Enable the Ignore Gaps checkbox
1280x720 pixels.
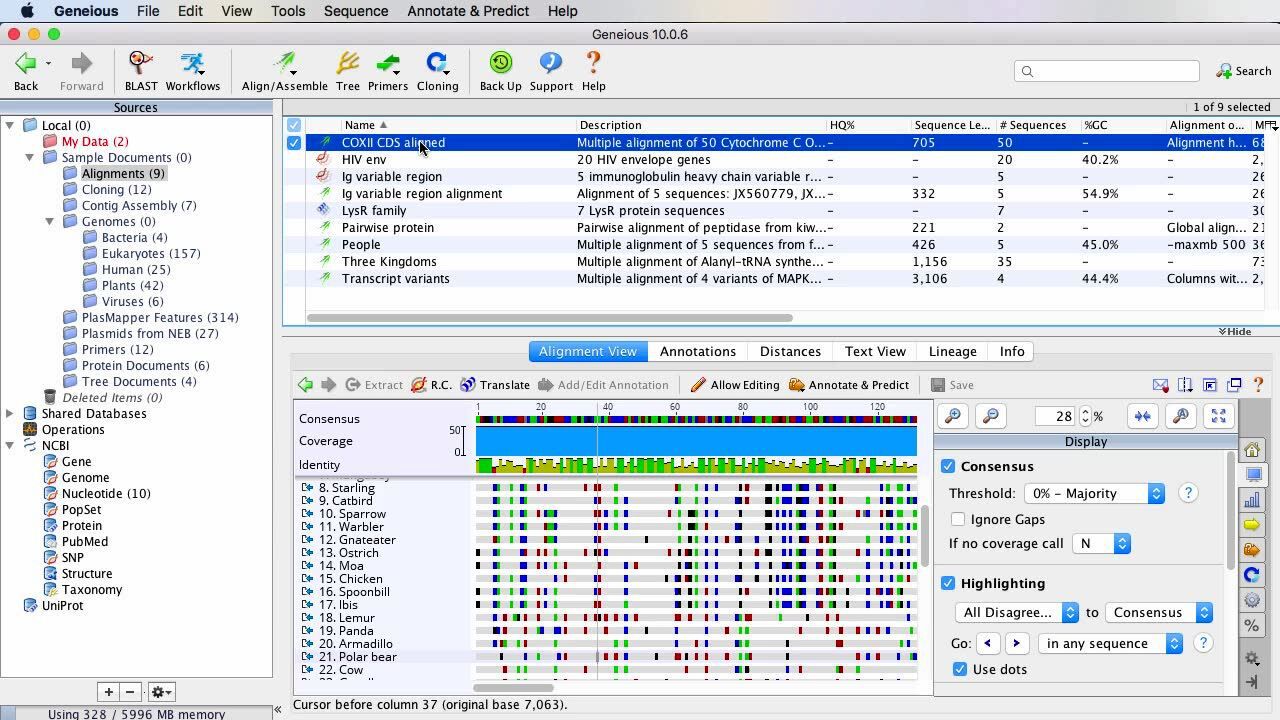coord(958,519)
